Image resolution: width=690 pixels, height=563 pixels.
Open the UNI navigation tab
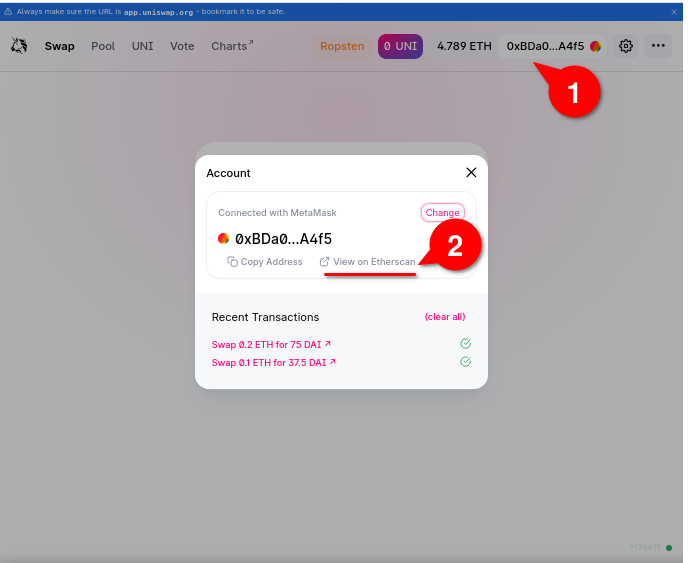point(142,46)
